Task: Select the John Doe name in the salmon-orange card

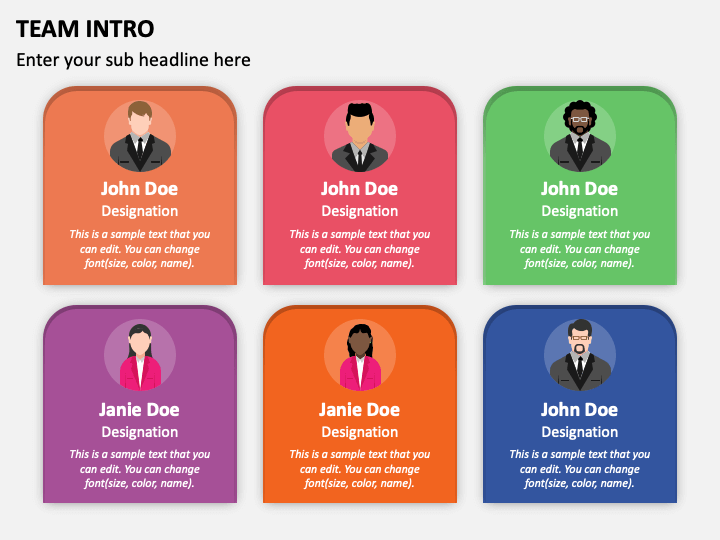Action: pyautogui.click(x=140, y=189)
